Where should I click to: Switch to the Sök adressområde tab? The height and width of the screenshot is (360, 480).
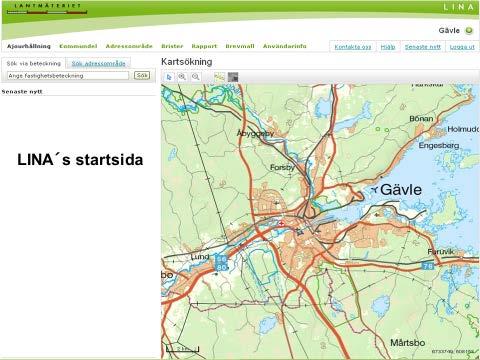[98, 63]
